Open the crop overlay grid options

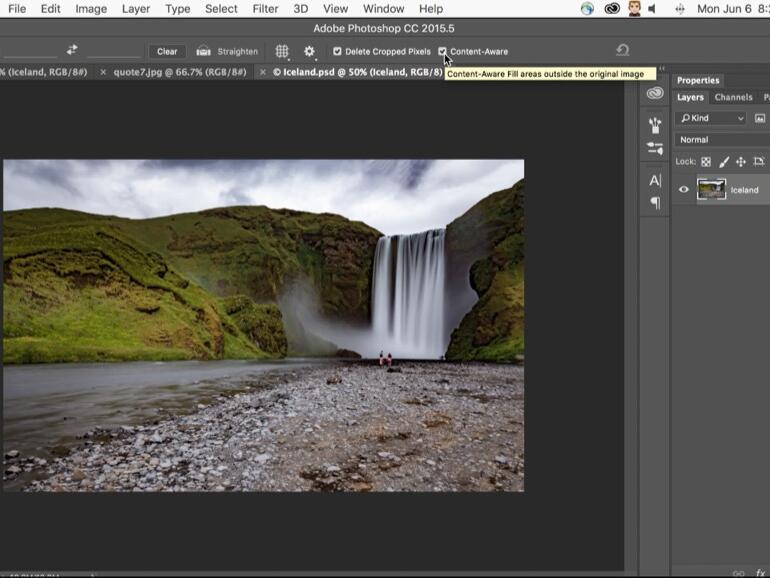click(x=282, y=51)
